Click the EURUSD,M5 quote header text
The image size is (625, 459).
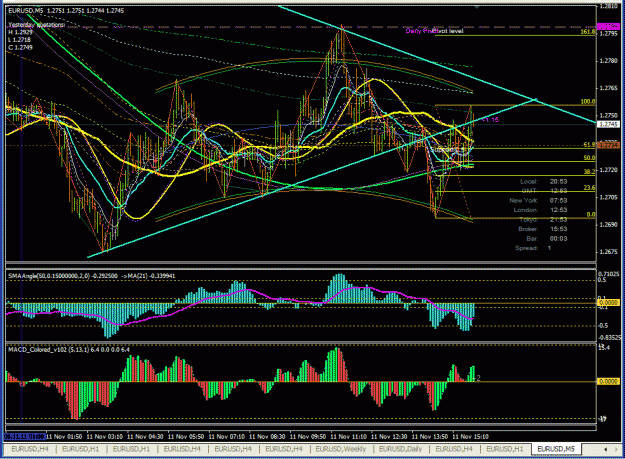point(66,11)
